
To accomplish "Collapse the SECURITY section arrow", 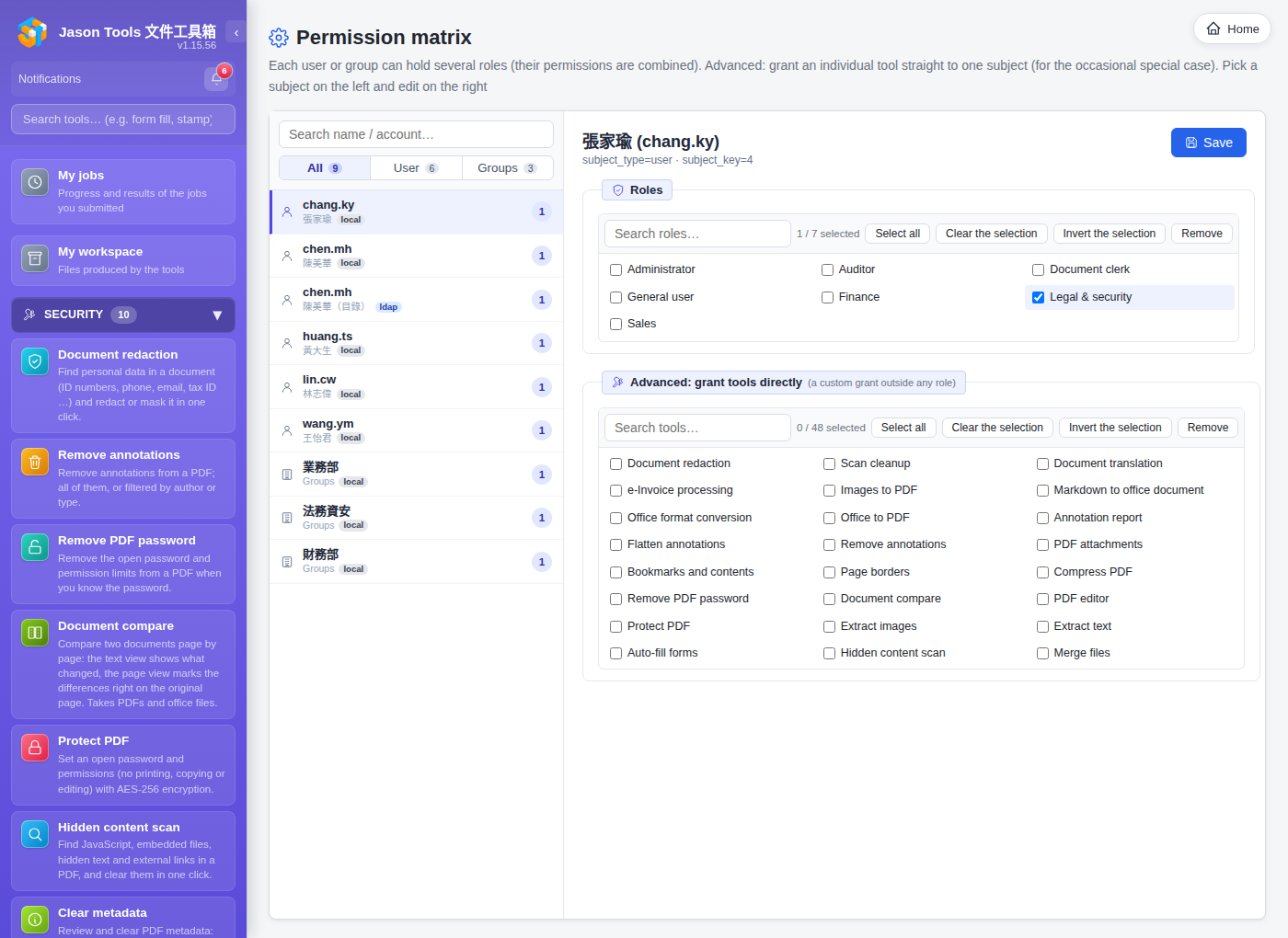I will coord(217,315).
